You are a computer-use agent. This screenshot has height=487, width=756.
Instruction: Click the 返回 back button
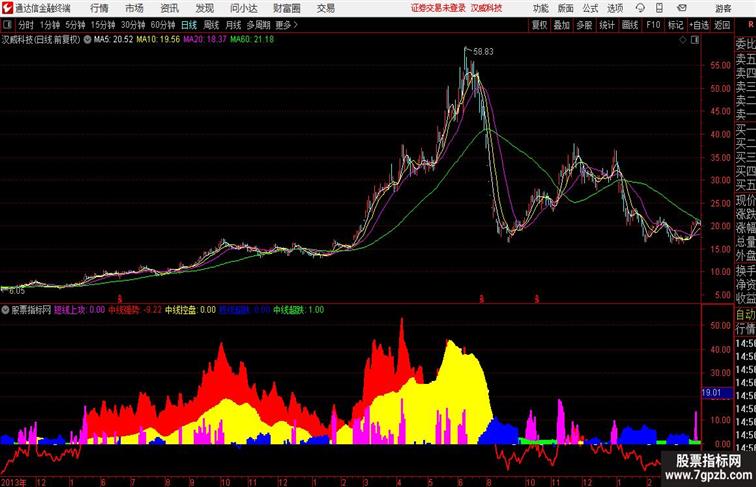tap(722, 25)
